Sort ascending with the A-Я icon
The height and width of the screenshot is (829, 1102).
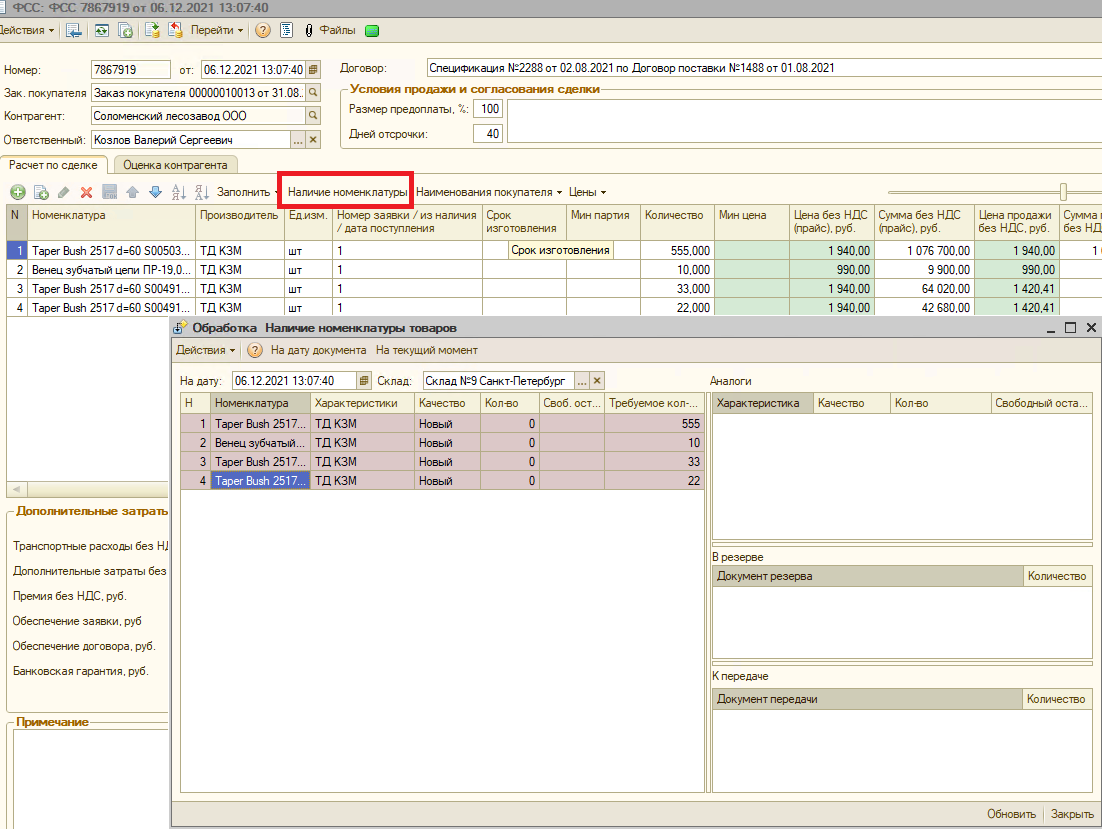point(179,192)
